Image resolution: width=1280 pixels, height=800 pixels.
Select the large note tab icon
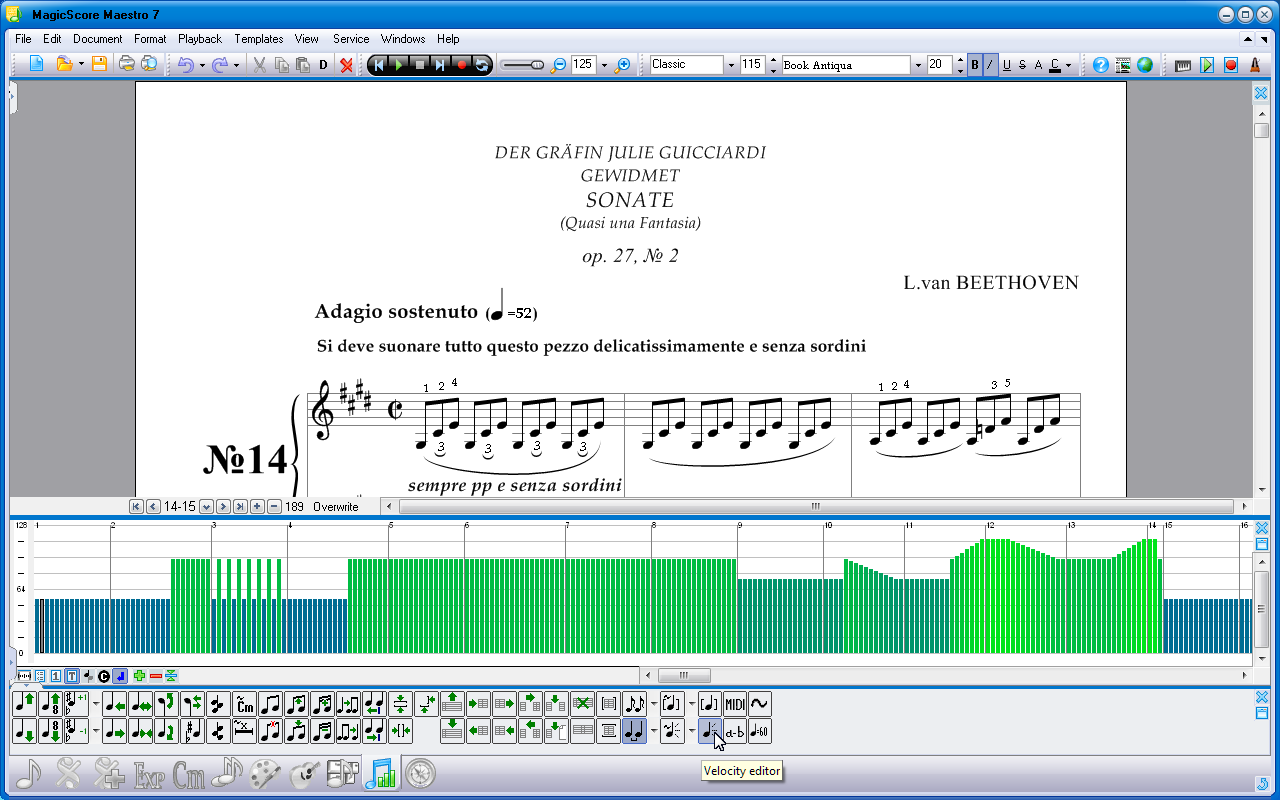pyautogui.click(x=29, y=773)
